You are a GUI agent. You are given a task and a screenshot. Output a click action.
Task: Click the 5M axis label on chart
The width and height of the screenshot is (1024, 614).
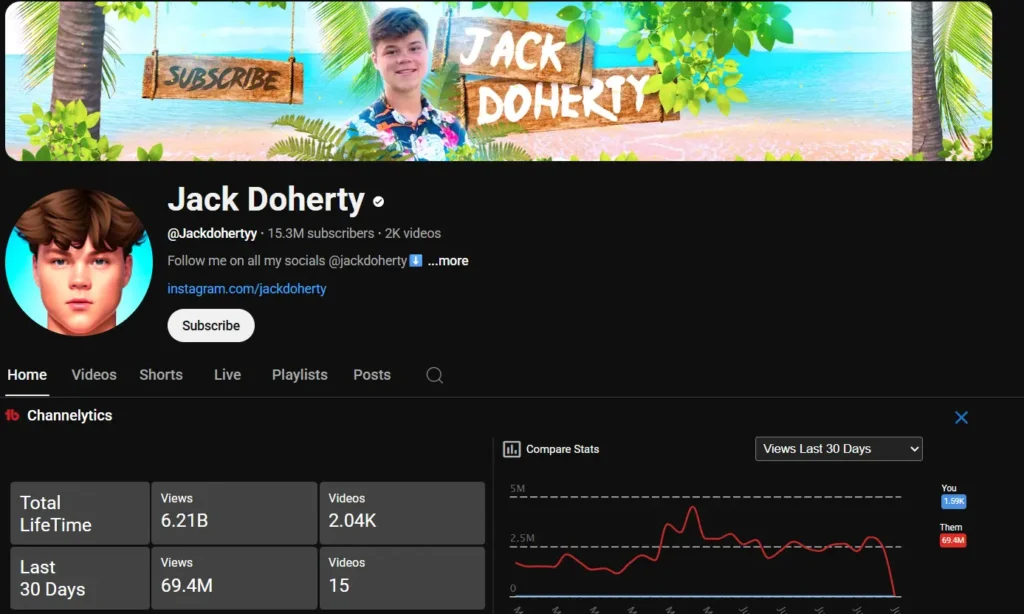517,489
